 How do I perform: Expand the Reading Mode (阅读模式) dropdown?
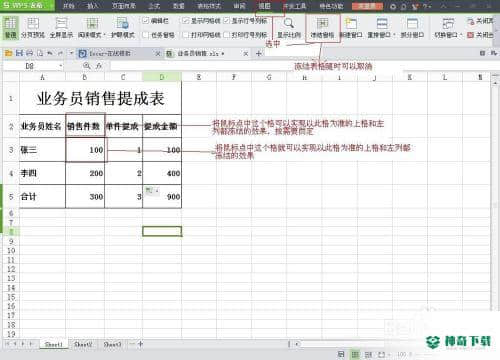click(105, 35)
